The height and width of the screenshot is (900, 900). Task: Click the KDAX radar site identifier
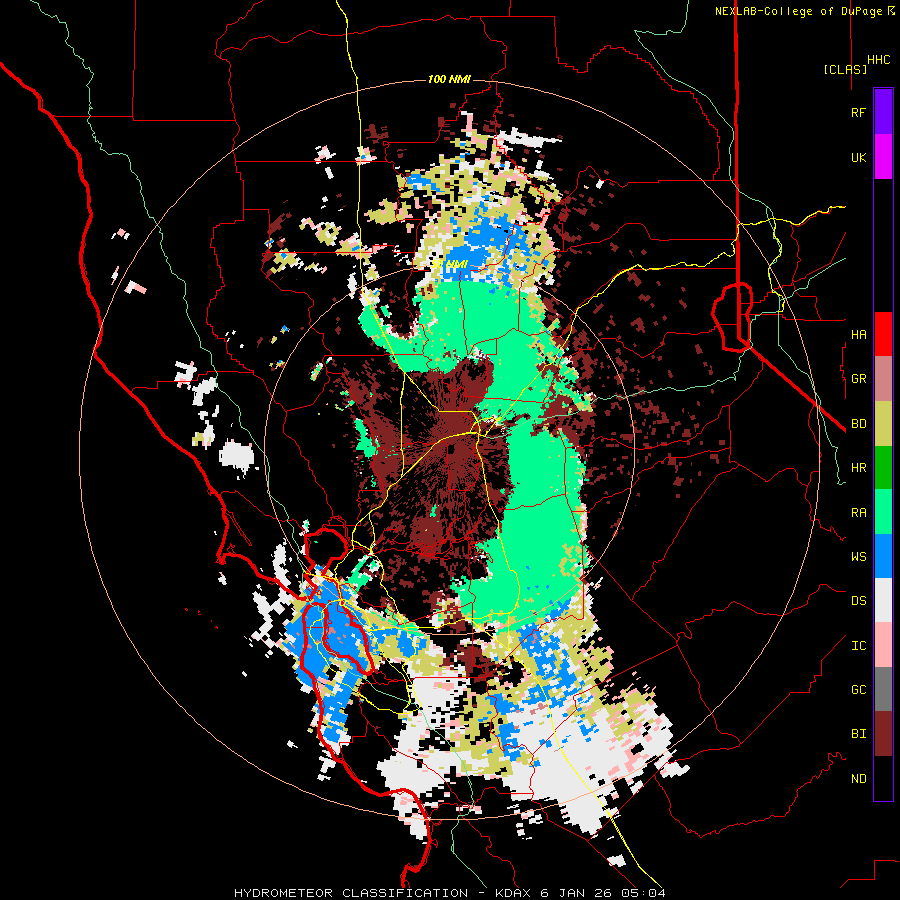[511, 893]
